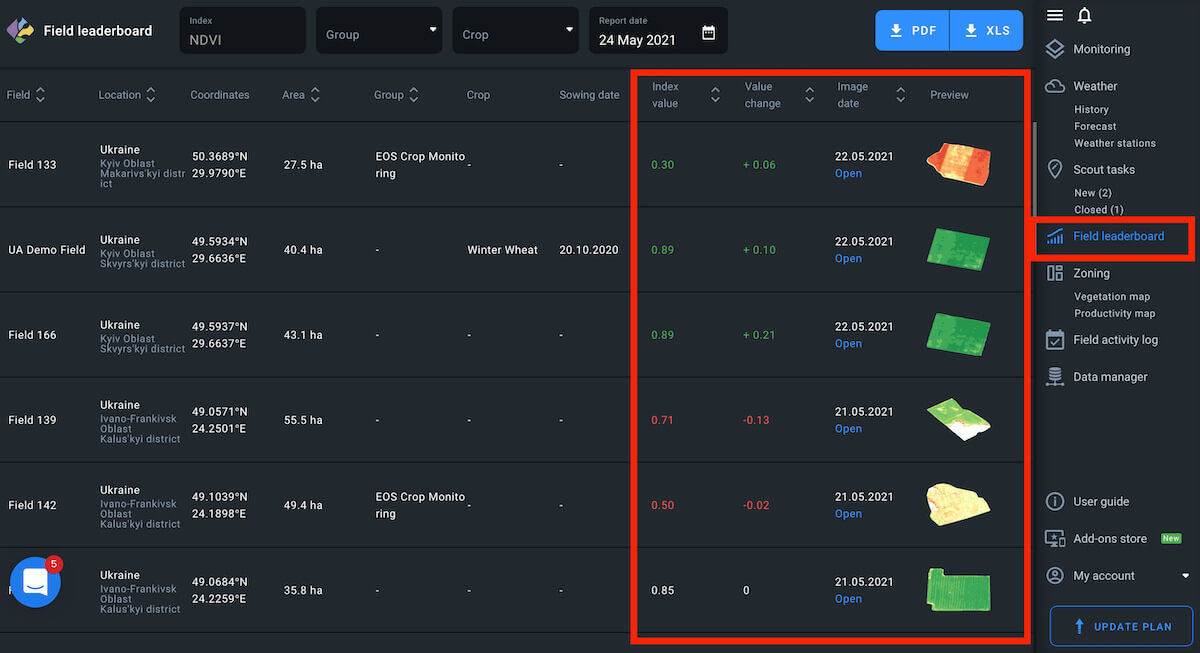Click the Data manager database icon
Viewport: 1200px width, 653px height.
coord(1054,377)
